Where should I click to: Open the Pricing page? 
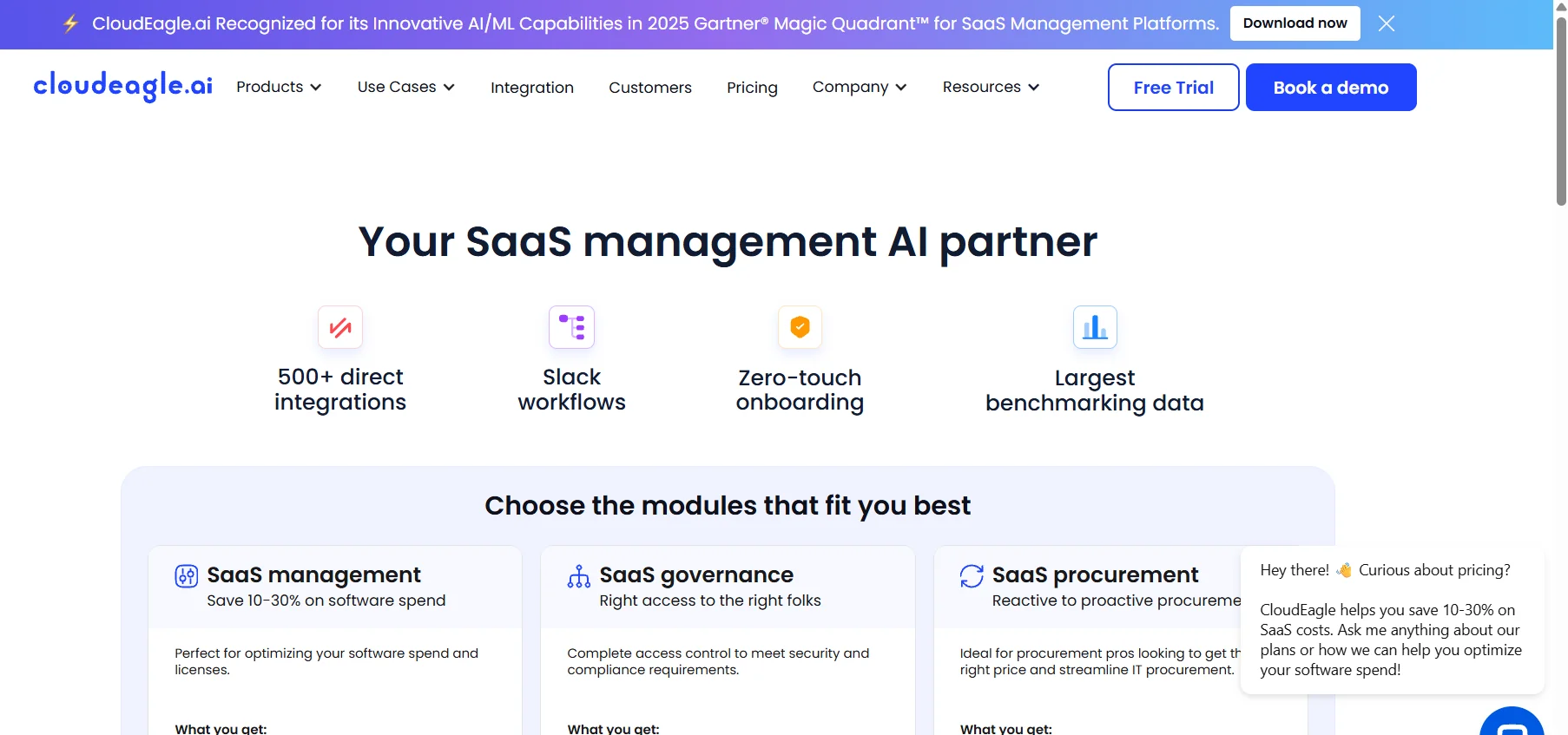[x=752, y=88]
